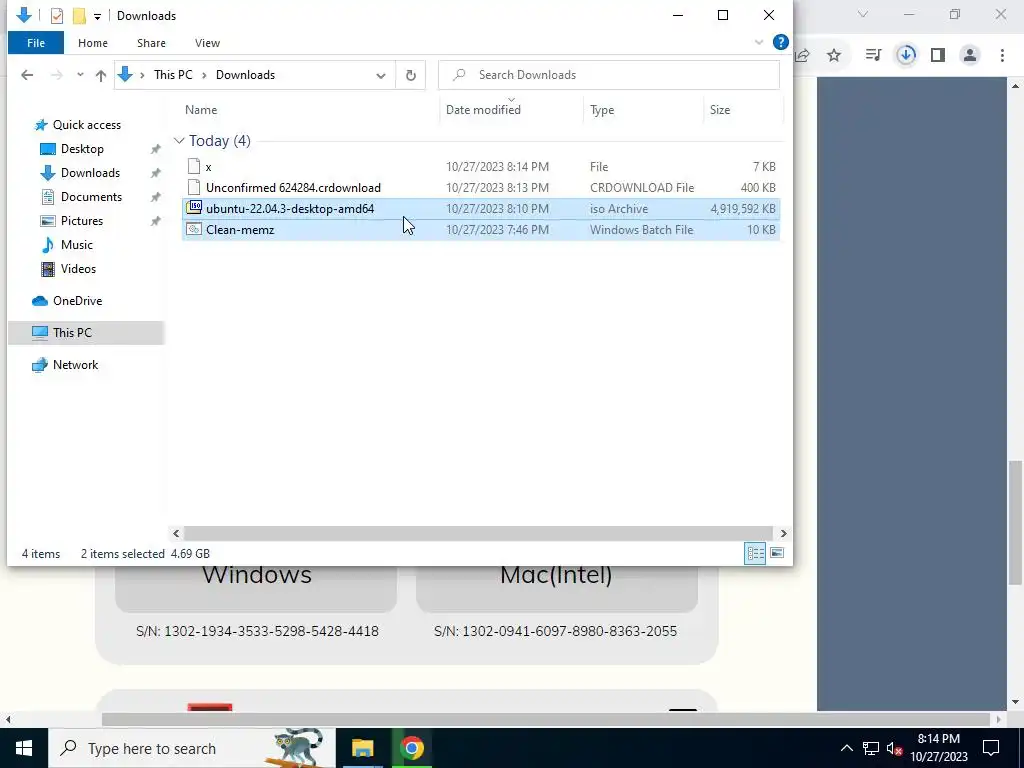Open OneDrive in navigation pane

click(77, 301)
